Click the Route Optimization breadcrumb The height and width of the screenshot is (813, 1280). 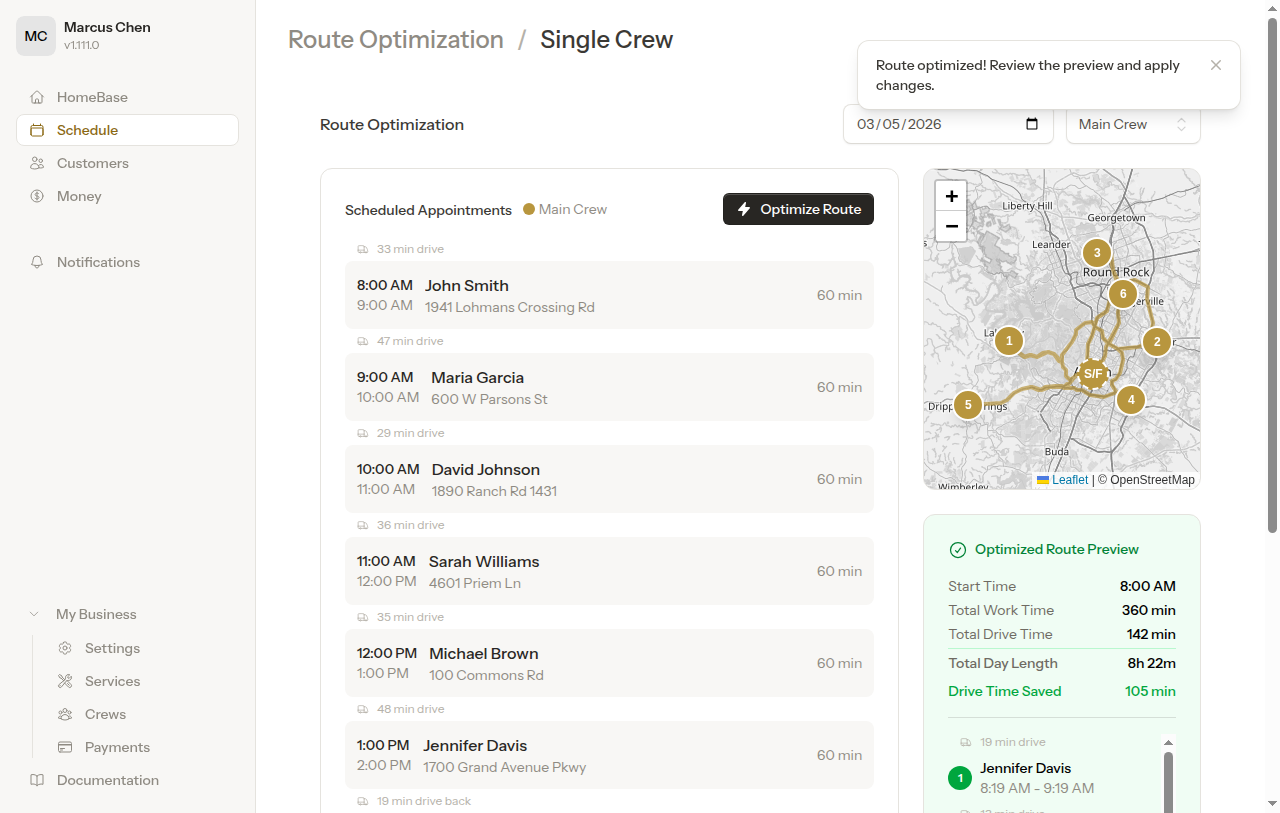click(396, 40)
